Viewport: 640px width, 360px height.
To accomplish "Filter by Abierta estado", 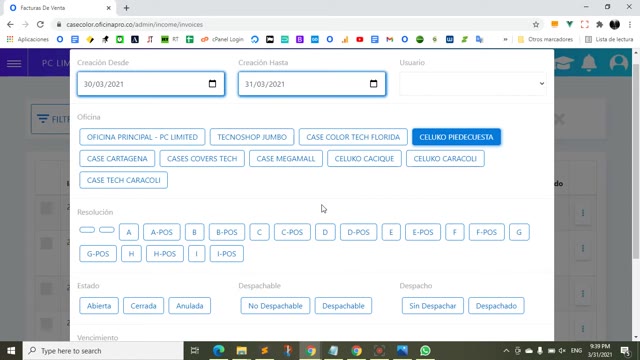I will 99,306.
